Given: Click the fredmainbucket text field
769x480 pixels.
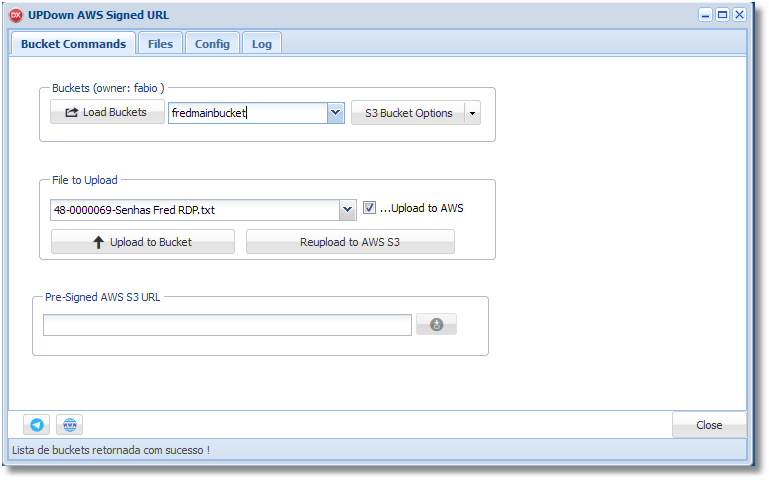Looking at the screenshot, I should 248,113.
